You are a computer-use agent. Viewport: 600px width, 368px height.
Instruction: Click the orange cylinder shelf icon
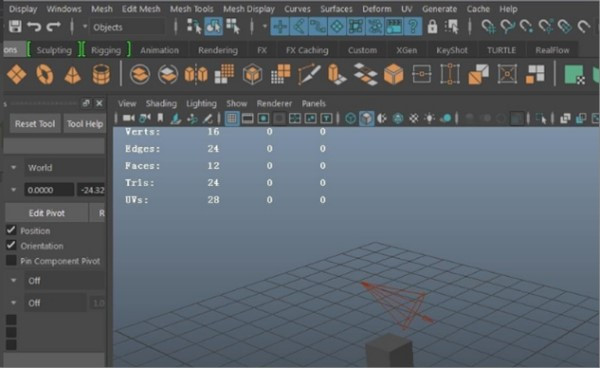pyautogui.click(x=101, y=74)
